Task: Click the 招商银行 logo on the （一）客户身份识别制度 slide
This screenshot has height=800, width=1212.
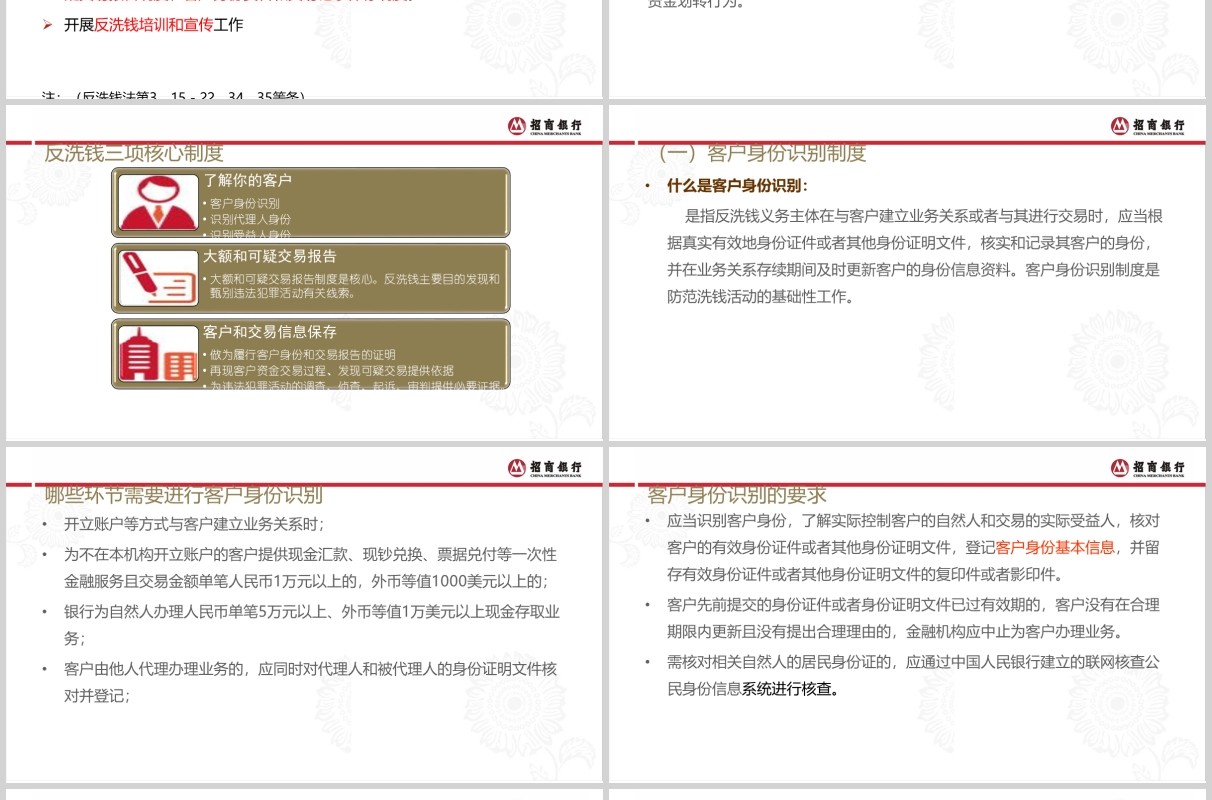Action: [x=1148, y=125]
